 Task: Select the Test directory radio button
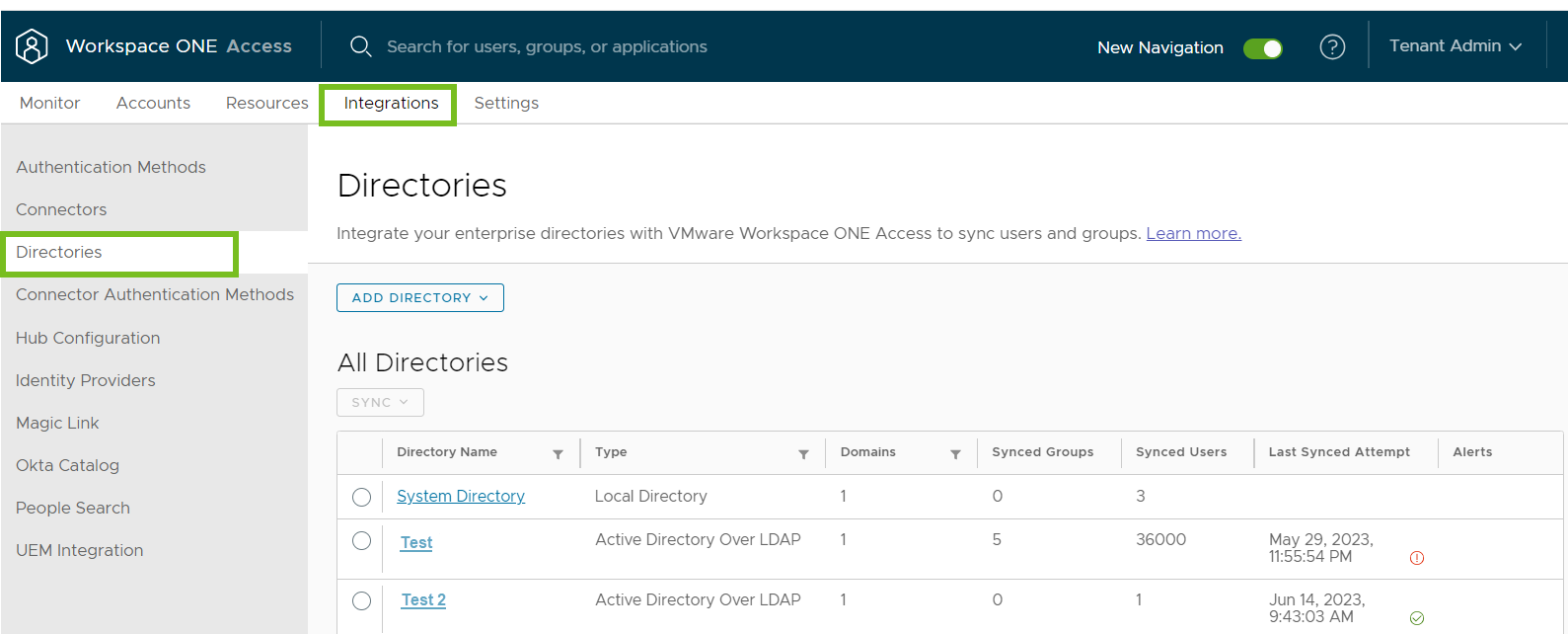click(361, 540)
